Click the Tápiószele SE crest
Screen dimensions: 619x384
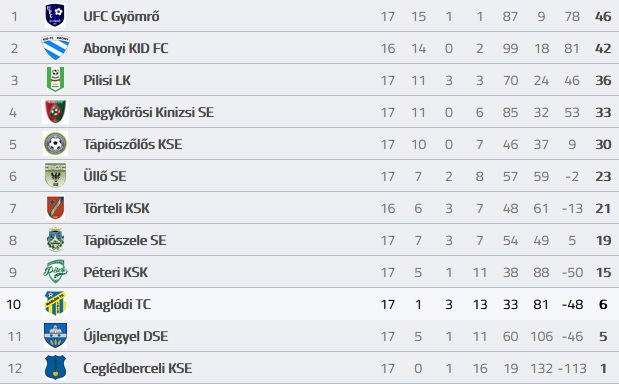(x=55, y=240)
